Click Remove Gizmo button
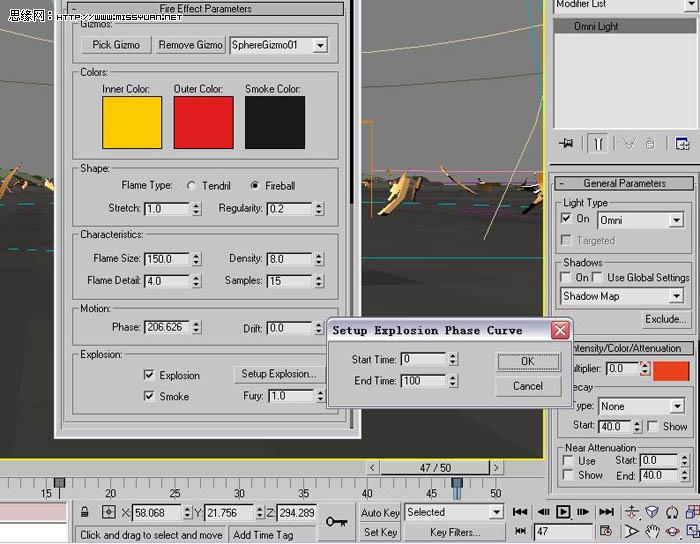 click(x=190, y=45)
